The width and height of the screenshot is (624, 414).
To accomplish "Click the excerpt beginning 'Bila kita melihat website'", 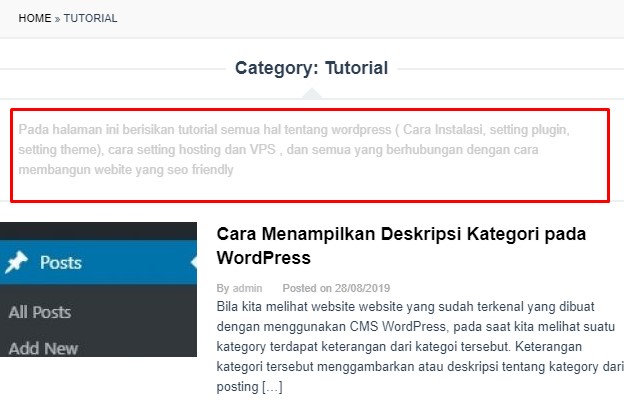I will coord(420,346).
